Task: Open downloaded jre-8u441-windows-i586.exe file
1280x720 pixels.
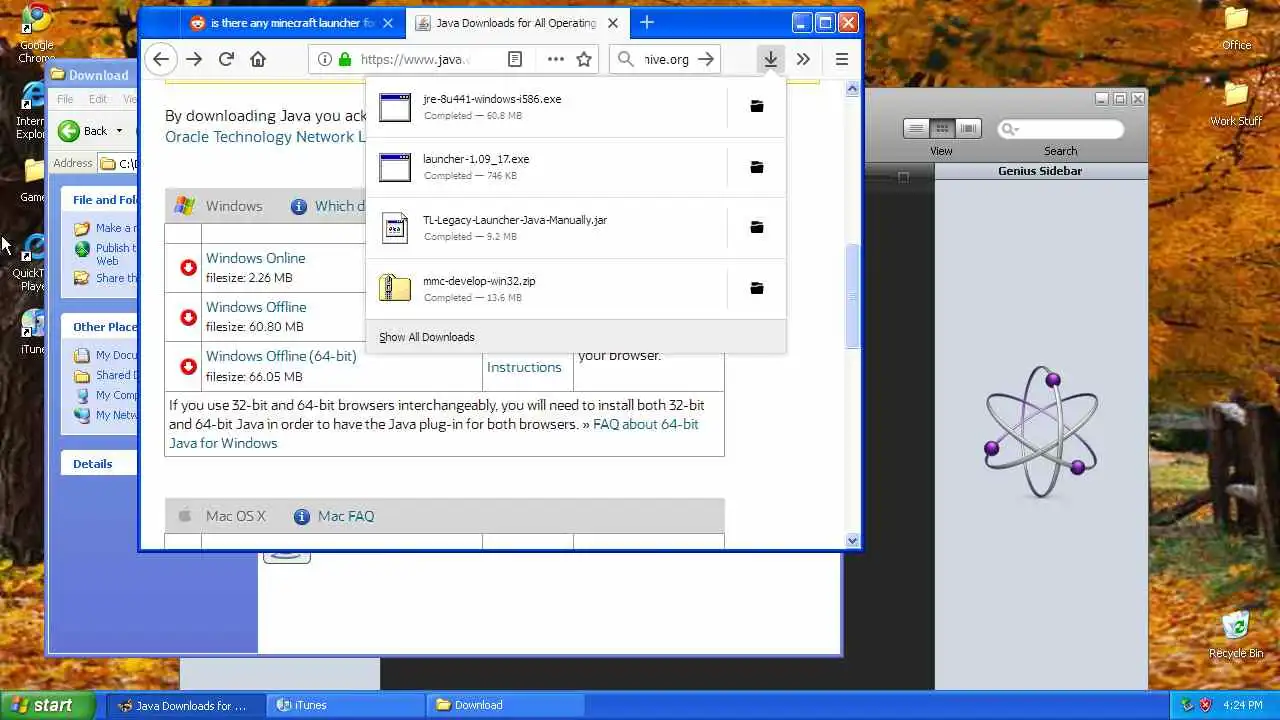Action: pyautogui.click(x=547, y=107)
